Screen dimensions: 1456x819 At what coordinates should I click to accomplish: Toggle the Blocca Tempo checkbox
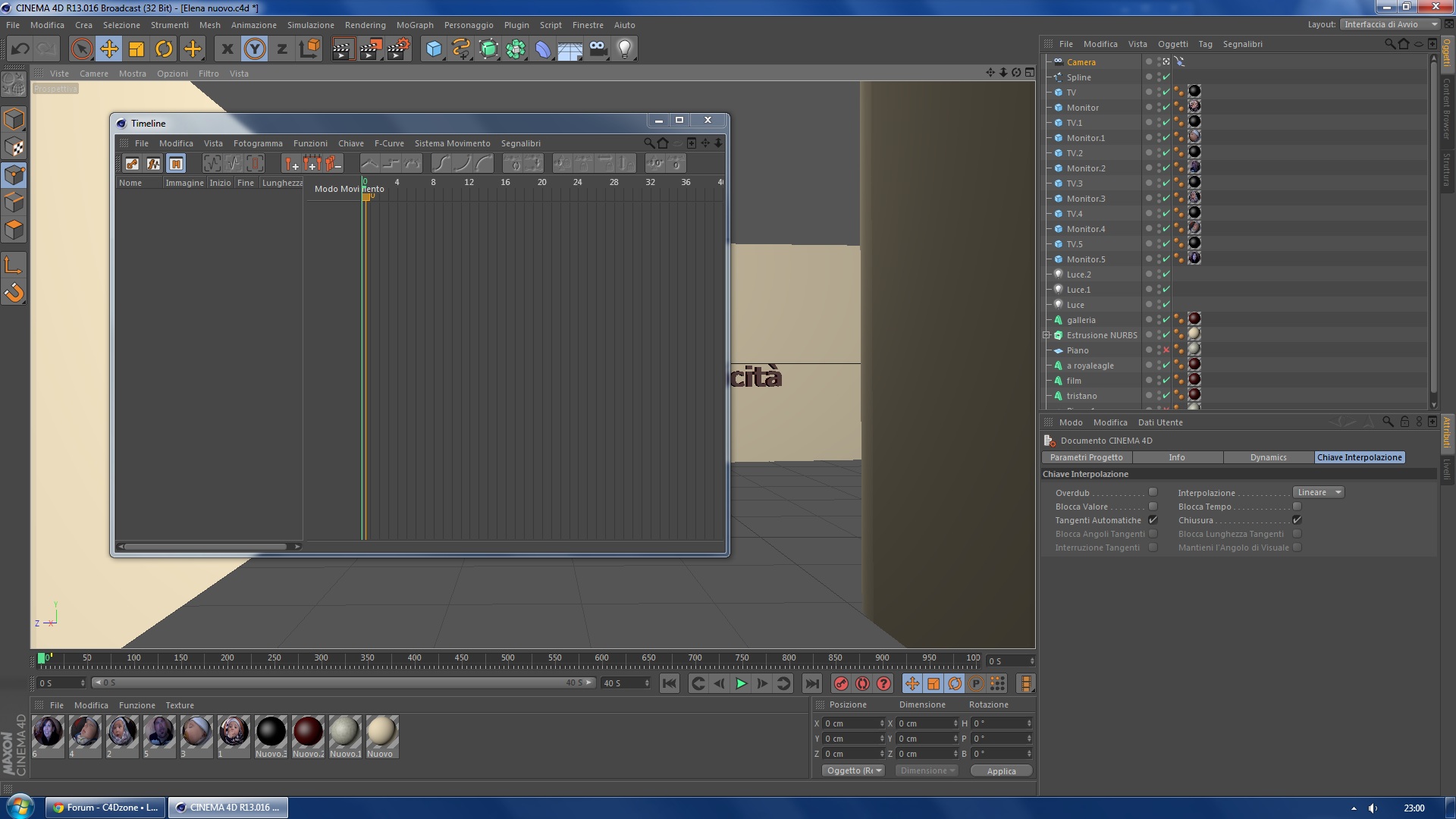click(1297, 506)
